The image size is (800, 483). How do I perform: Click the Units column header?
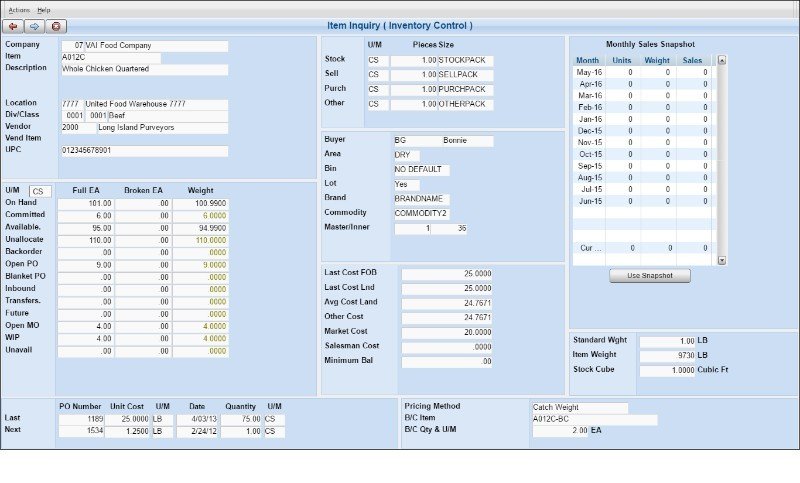[x=621, y=60]
